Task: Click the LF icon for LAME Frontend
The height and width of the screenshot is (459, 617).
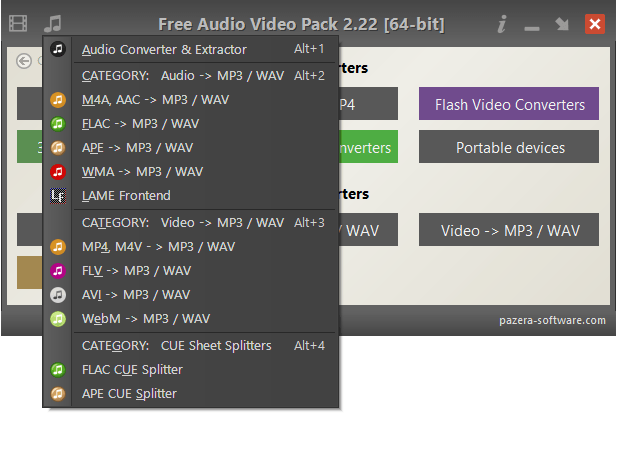Action: [58, 196]
